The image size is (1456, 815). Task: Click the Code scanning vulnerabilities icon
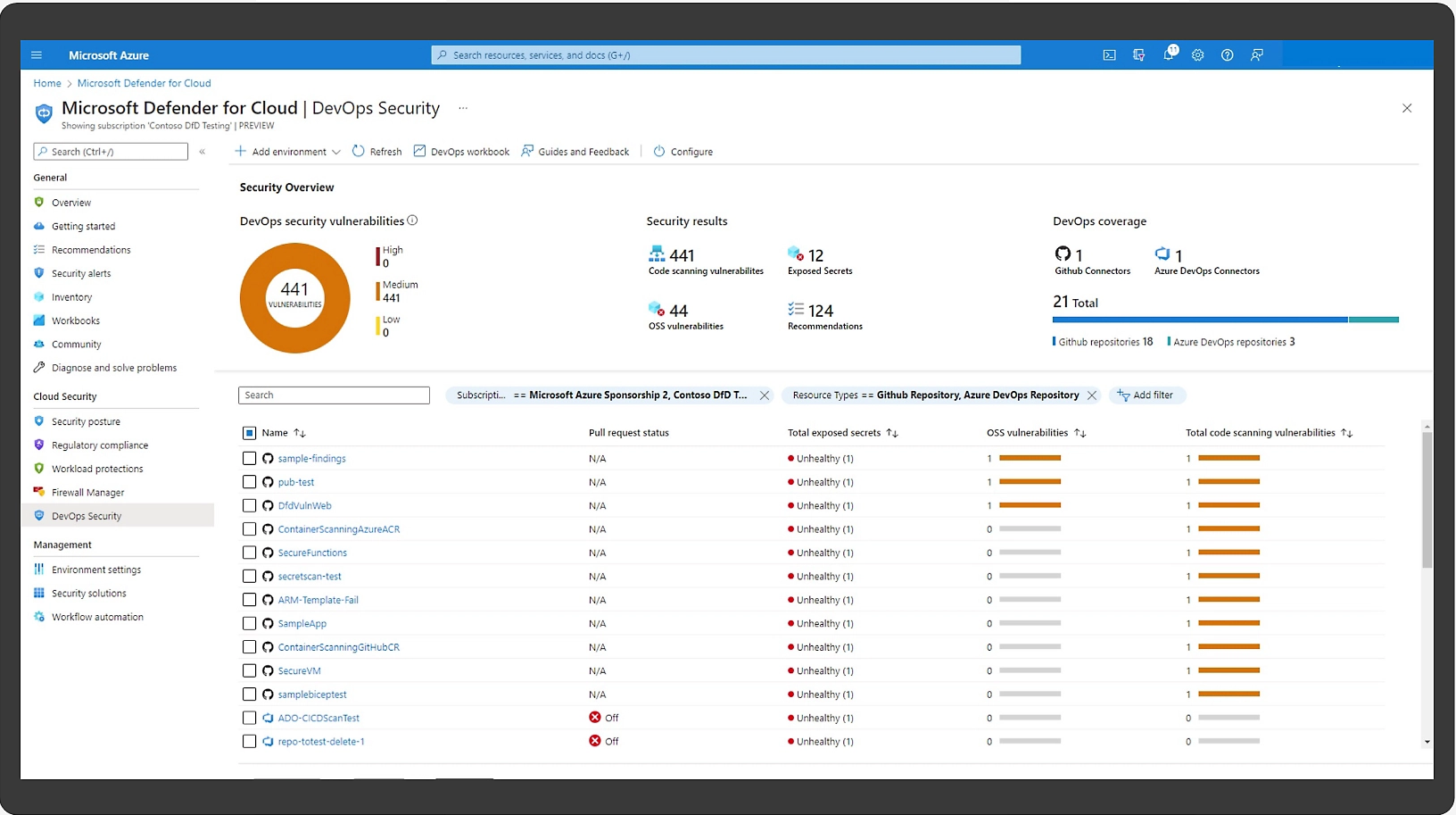tap(657, 254)
